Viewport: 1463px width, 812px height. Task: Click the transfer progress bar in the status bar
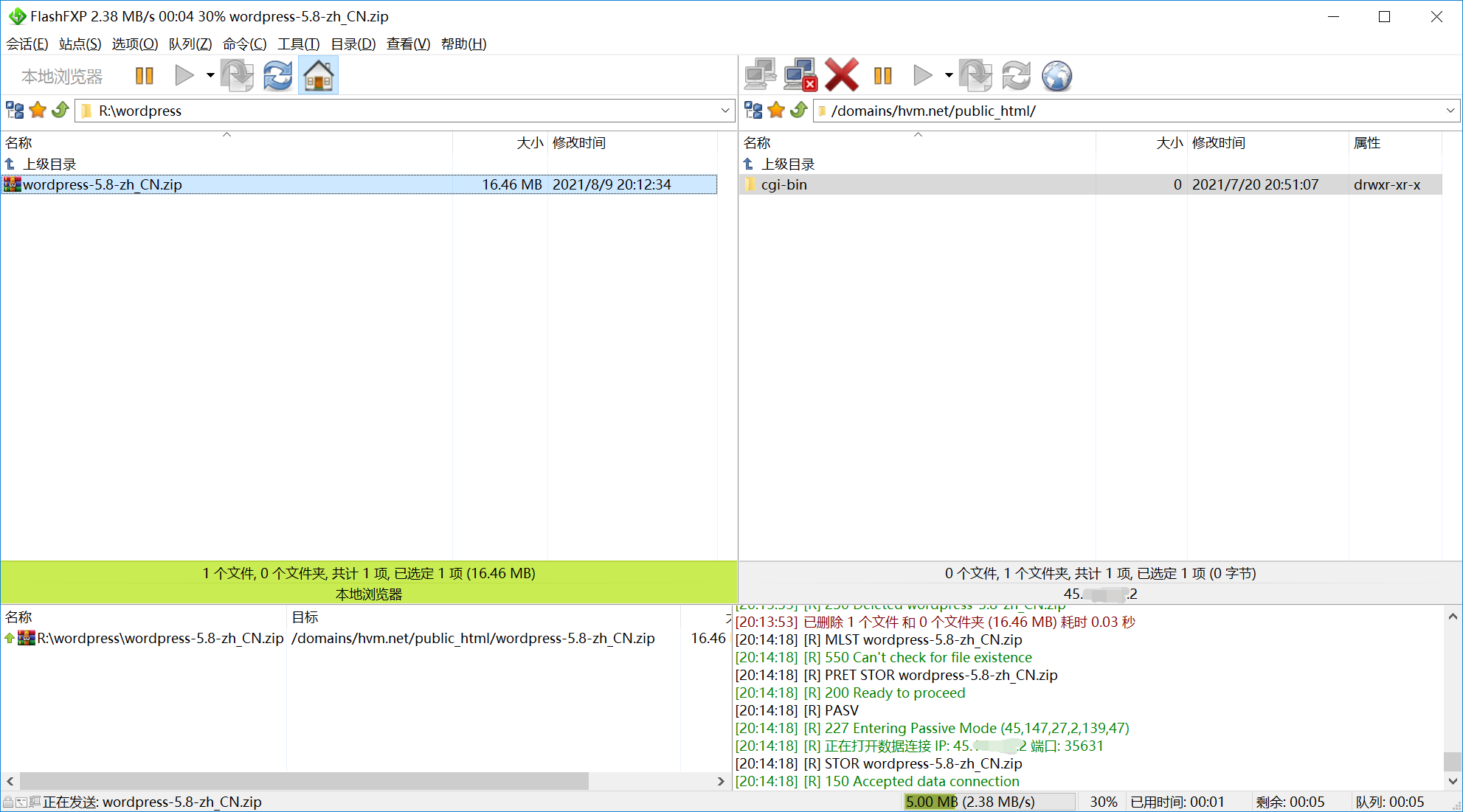point(989,802)
